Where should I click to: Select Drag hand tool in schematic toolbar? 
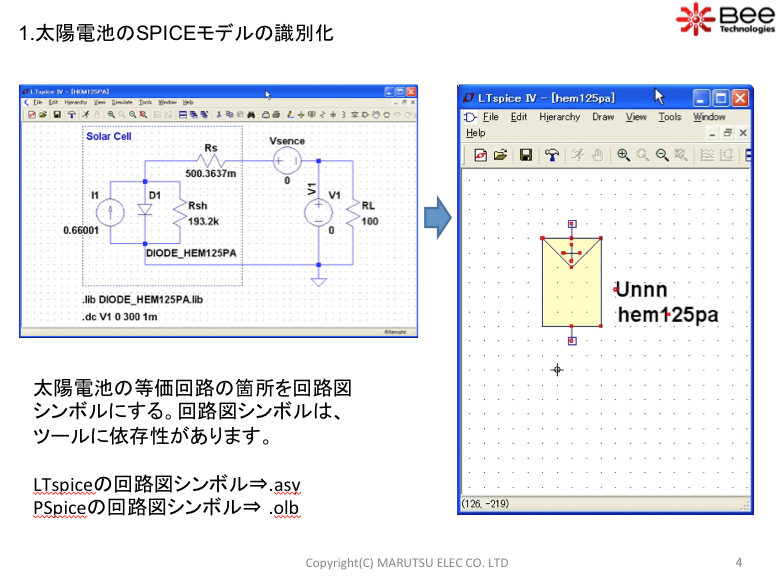pos(386,115)
